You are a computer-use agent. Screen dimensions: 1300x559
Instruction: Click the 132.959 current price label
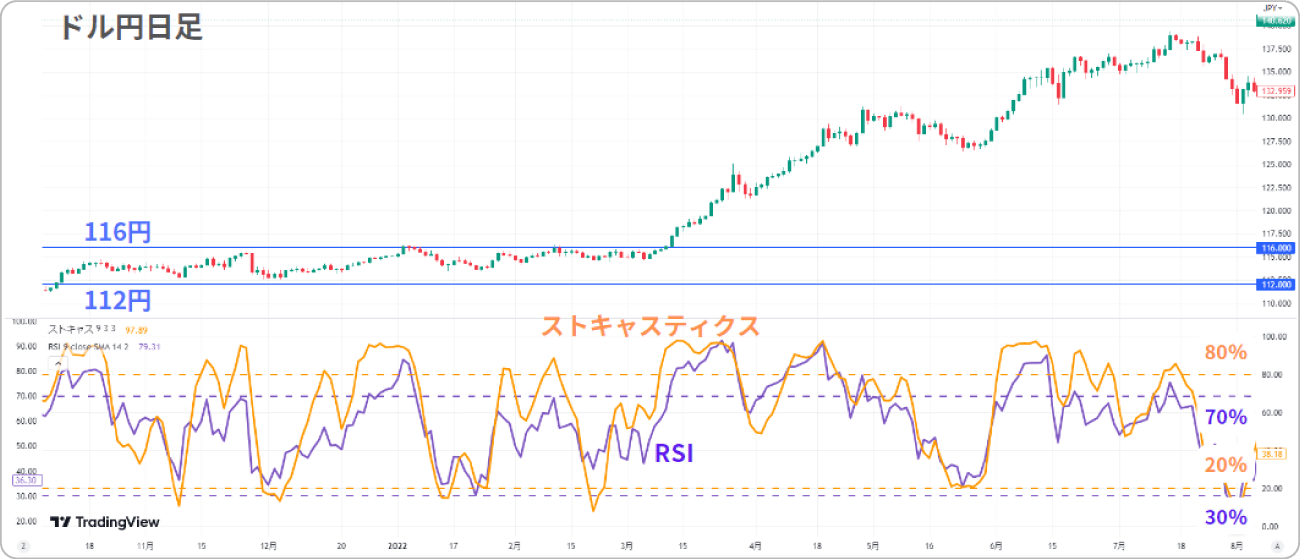[x=1273, y=92]
